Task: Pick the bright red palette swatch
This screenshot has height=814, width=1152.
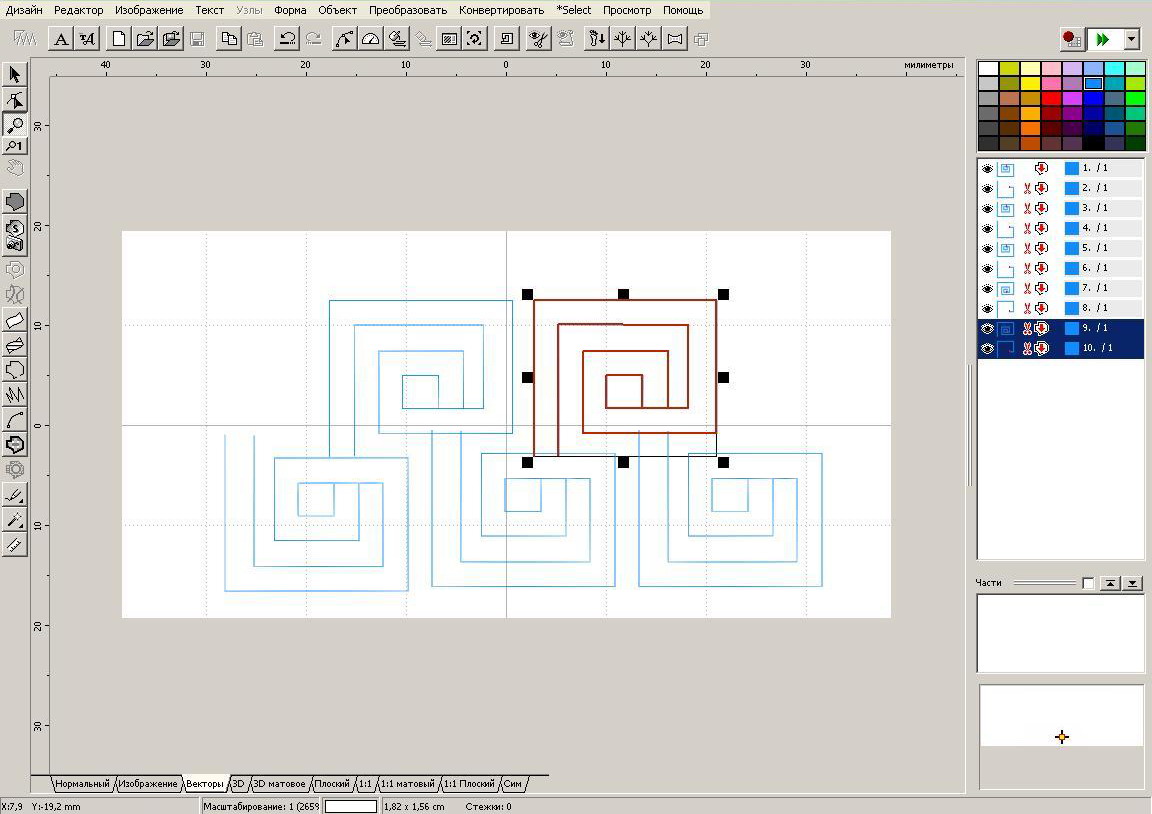Action: 1051,98
